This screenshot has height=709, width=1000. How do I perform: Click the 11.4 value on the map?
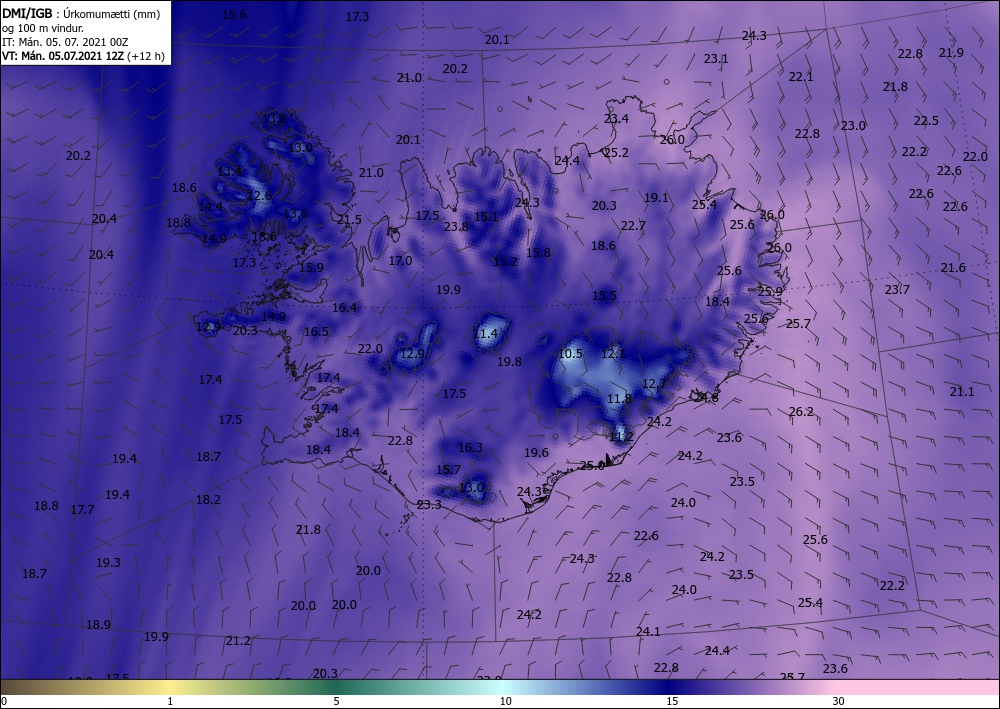coord(485,333)
